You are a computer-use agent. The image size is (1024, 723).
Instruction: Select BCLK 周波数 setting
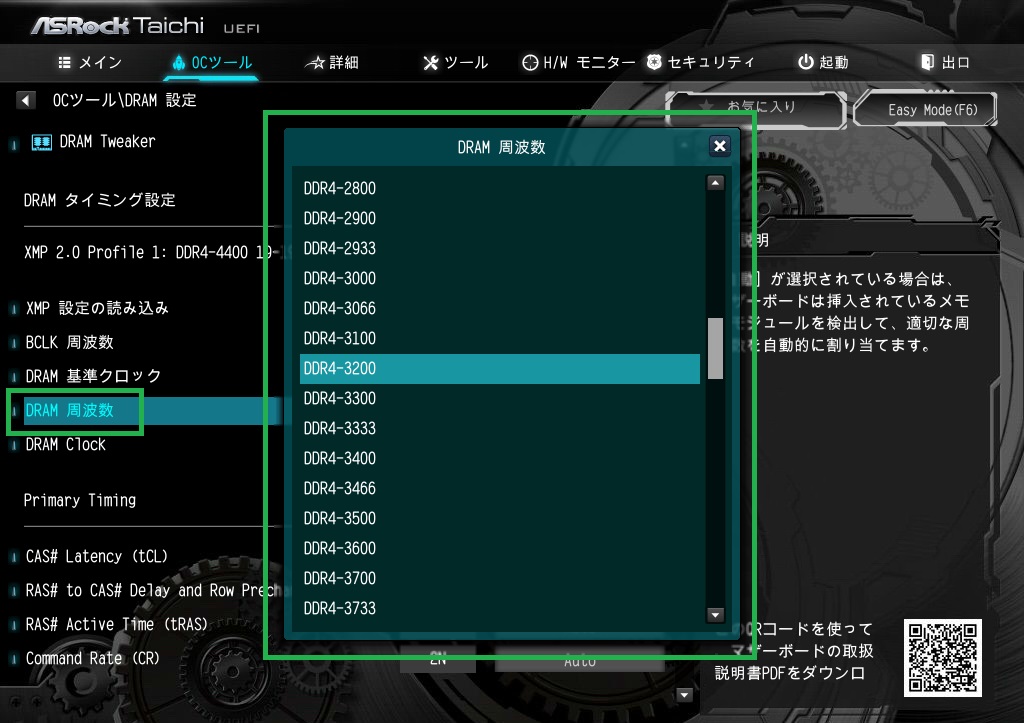69,342
